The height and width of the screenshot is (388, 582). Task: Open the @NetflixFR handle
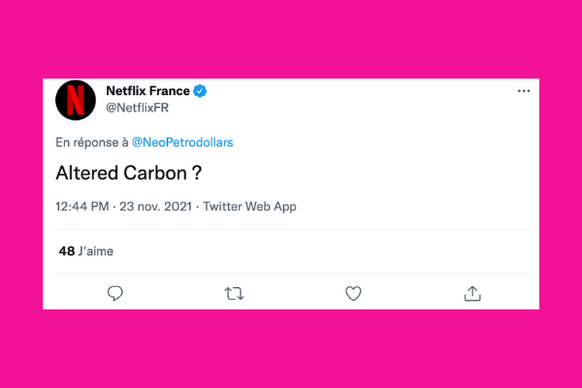(137, 108)
